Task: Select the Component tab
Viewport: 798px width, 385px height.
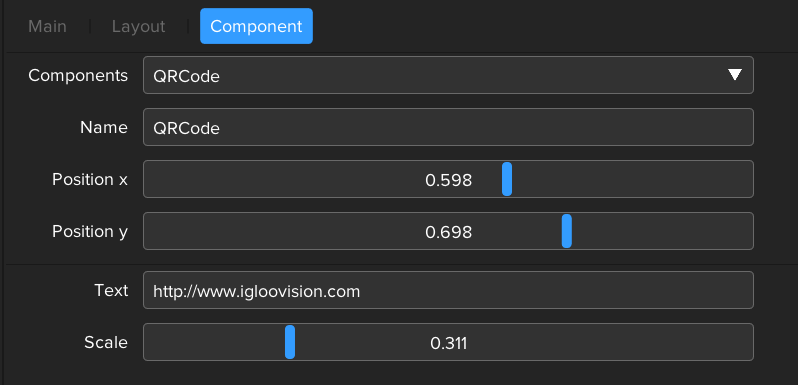Action: click(x=256, y=26)
